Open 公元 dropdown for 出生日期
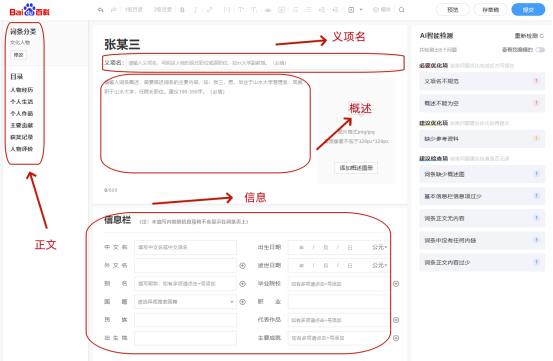The width and height of the screenshot is (553, 361). pos(379,247)
